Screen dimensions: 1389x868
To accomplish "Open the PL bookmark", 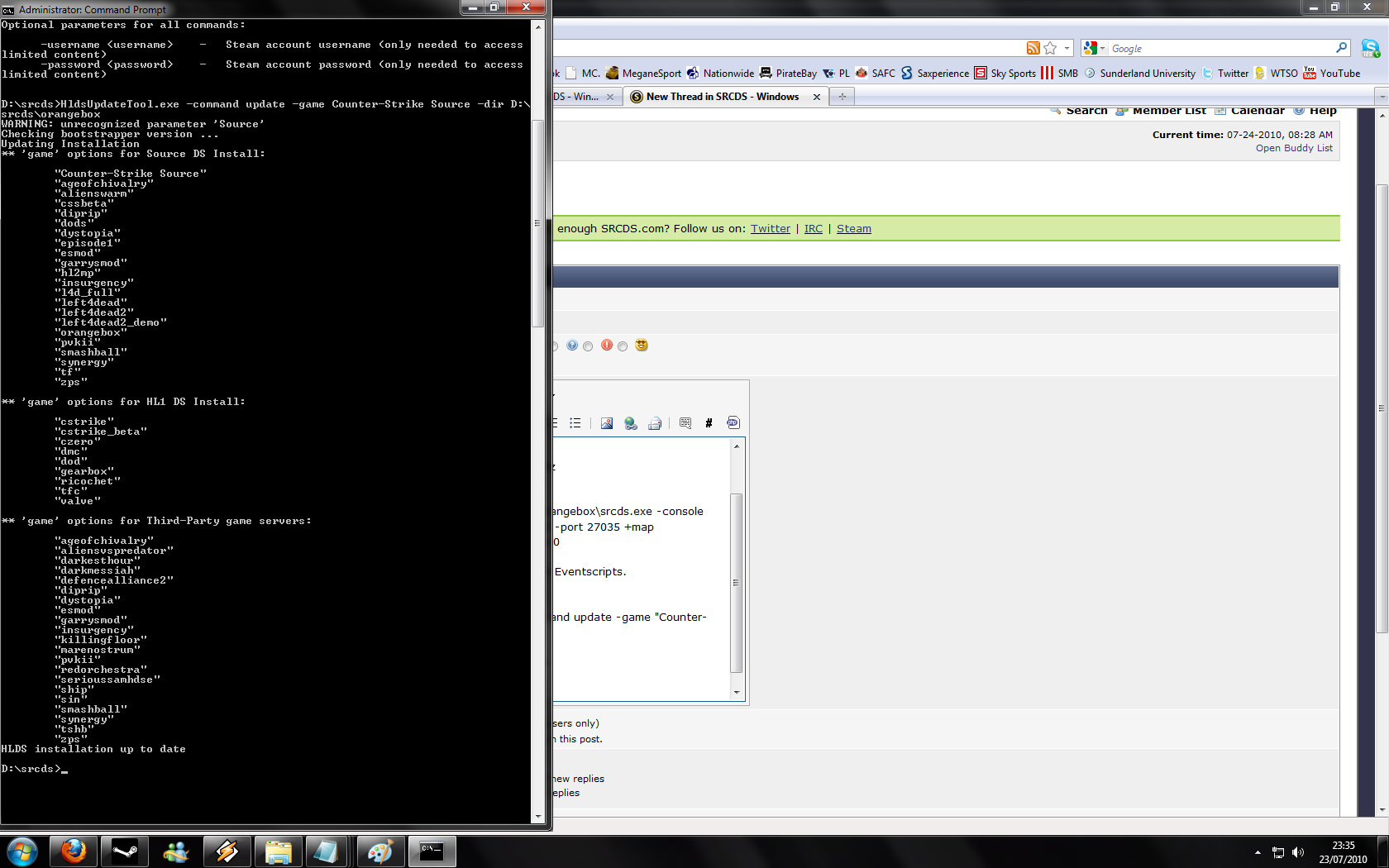I will 836,73.
